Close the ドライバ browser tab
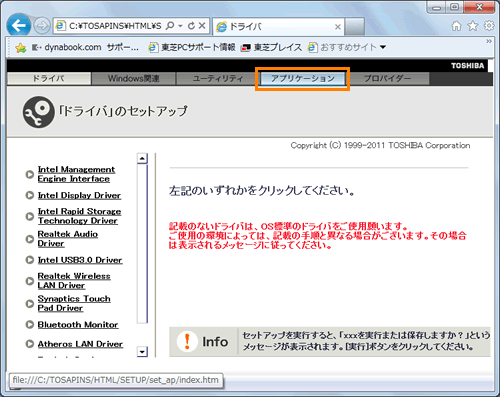 (x=338, y=27)
